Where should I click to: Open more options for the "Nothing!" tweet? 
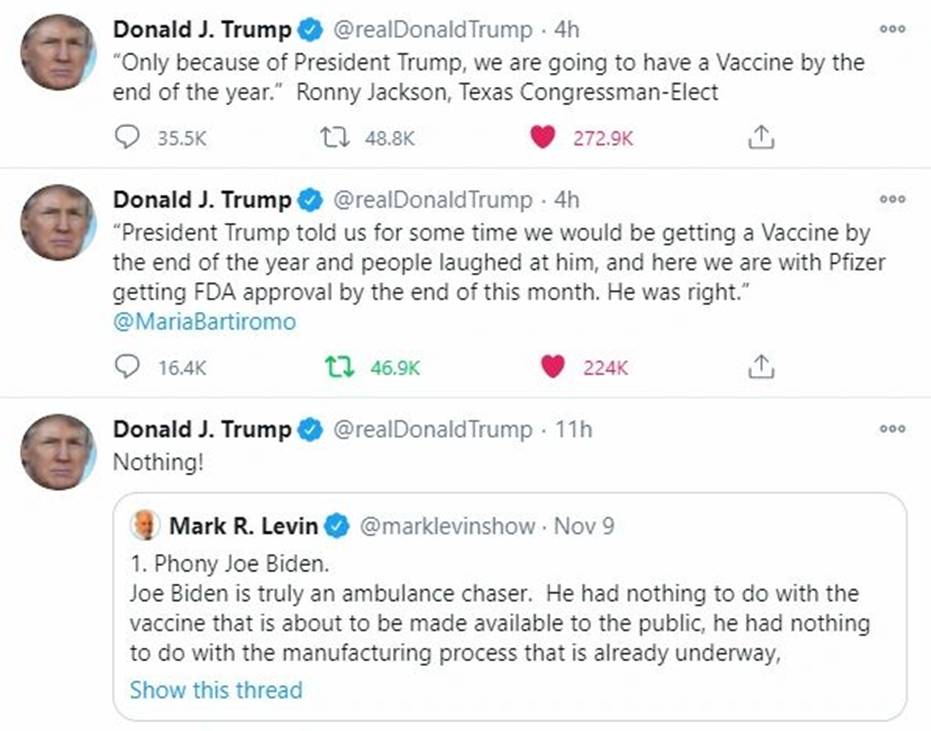[892, 429]
